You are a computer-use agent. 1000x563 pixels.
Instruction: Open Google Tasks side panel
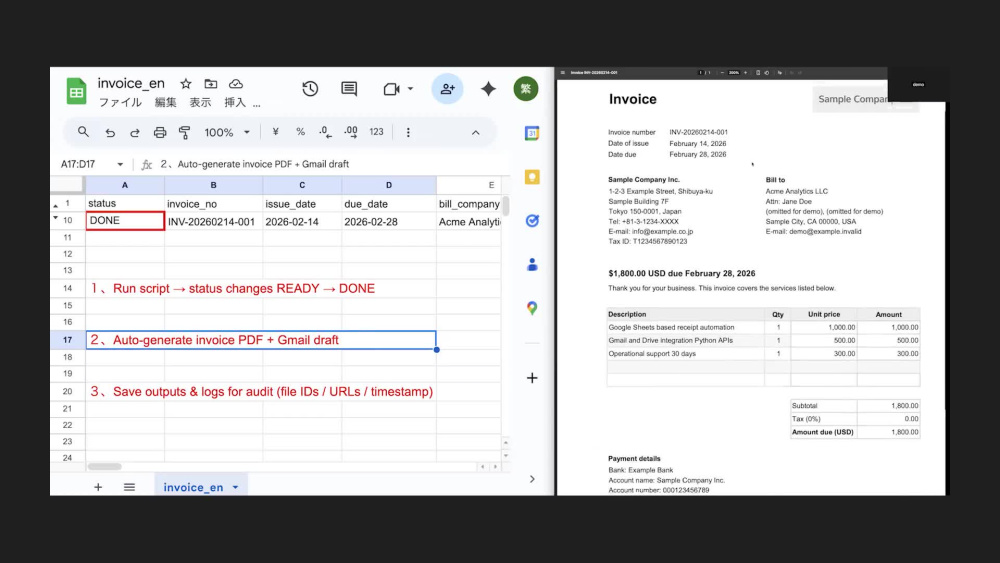coord(532,221)
